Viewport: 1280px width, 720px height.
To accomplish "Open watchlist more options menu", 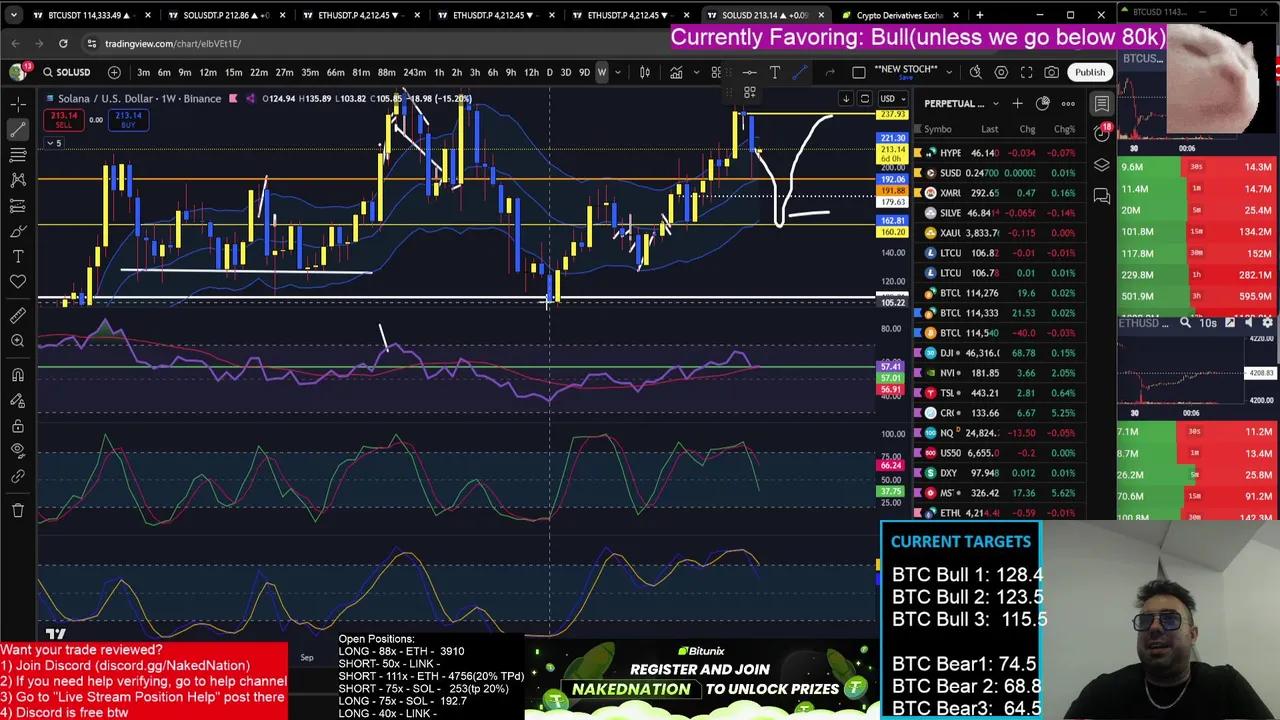I will 1068,103.
